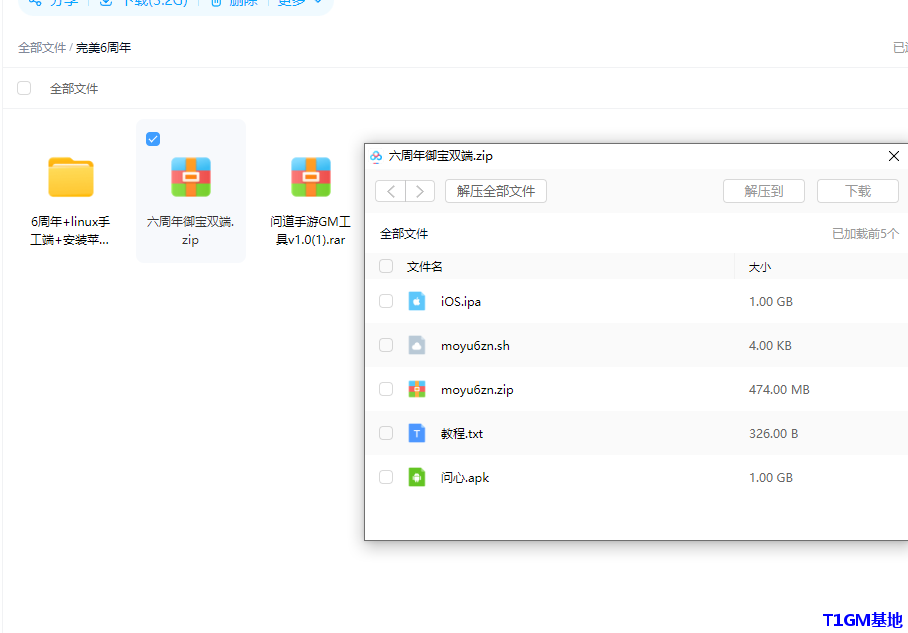Click the 问道手游GM工具v1.0(1).rar file label
908x633 pixels.
coord(310,230)
